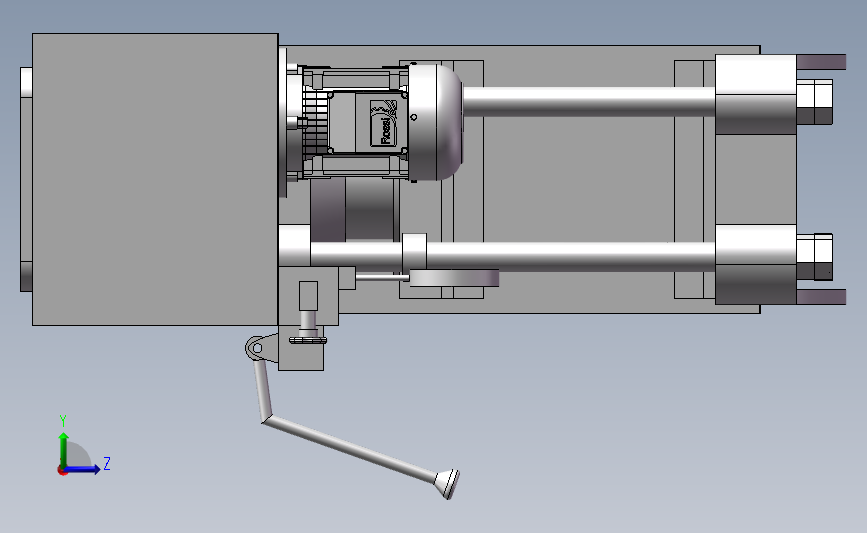867x533 pixels.
Task: Select the lower right end block clamp
Action: (756, 264)
